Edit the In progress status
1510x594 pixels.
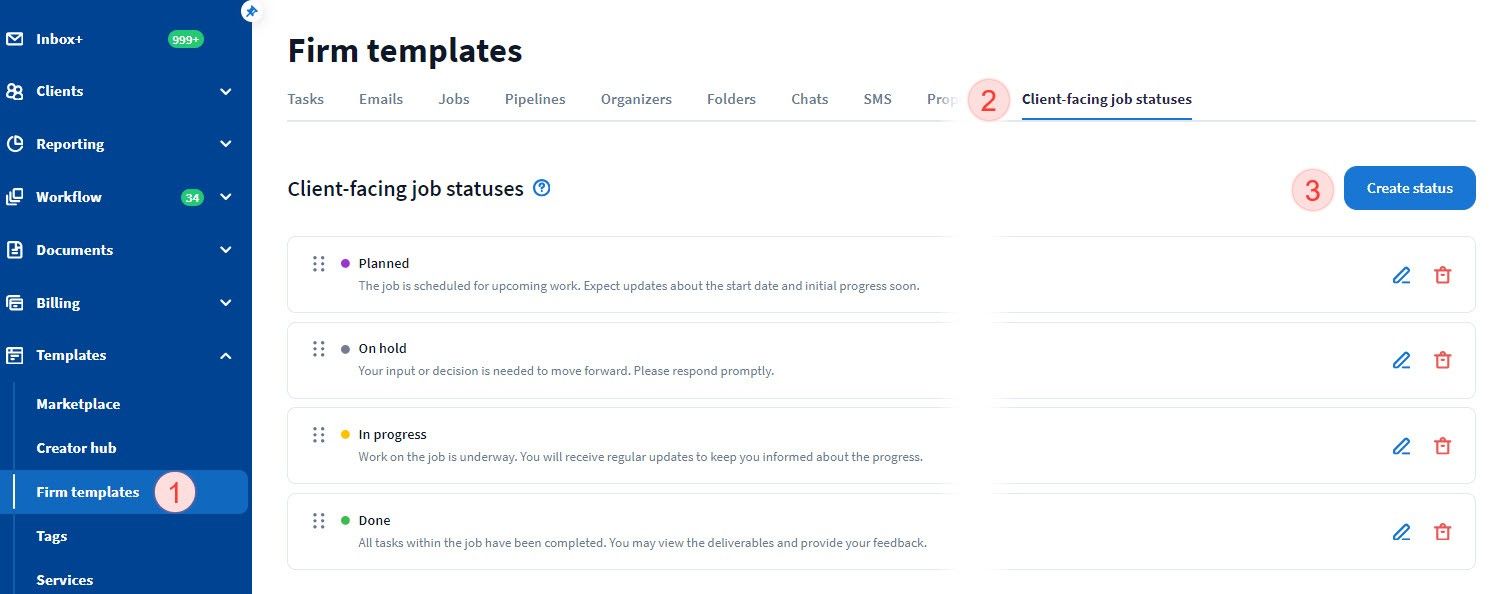click(x=1401, y=446)
